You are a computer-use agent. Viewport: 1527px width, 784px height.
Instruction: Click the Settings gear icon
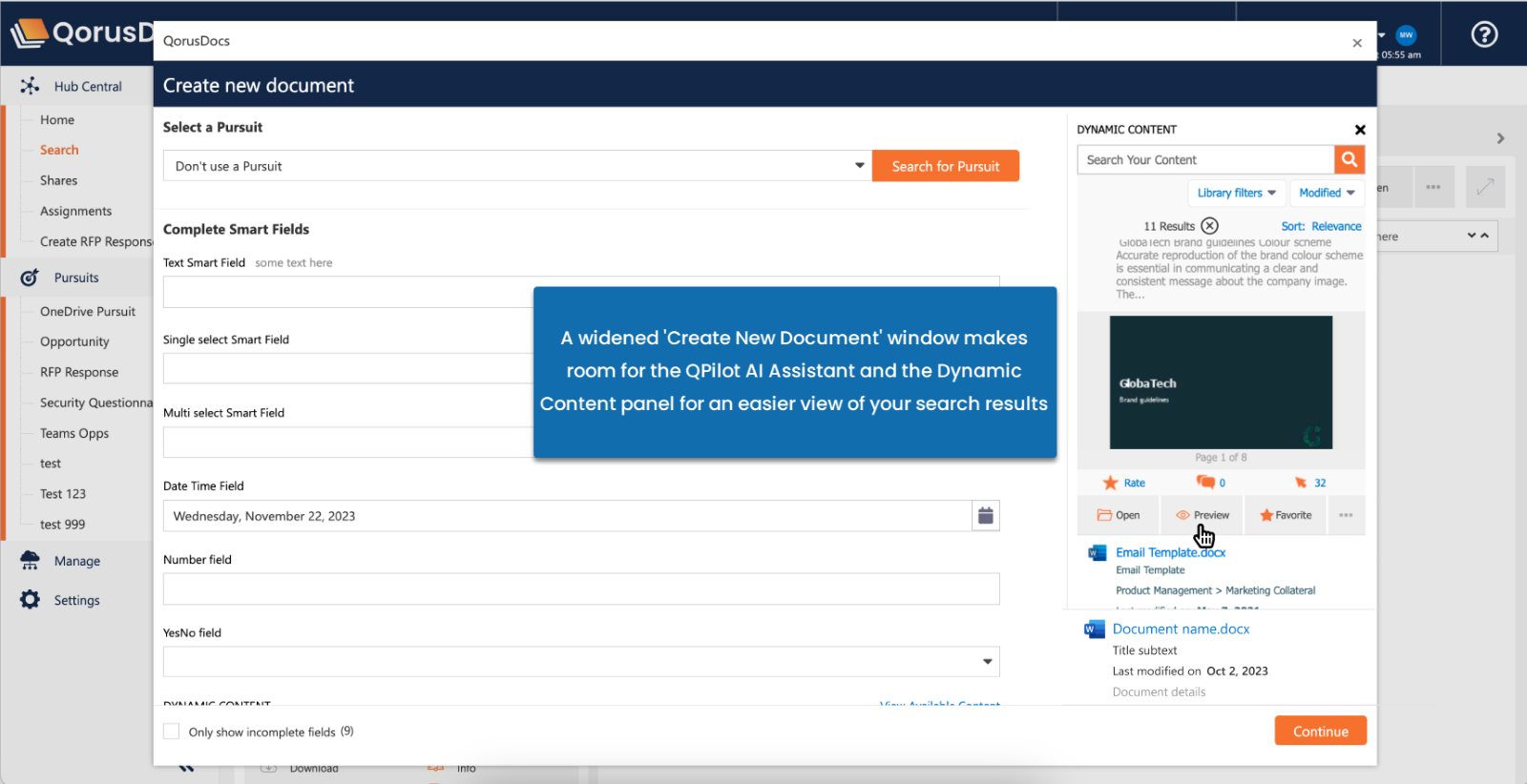tap(30, 600)
